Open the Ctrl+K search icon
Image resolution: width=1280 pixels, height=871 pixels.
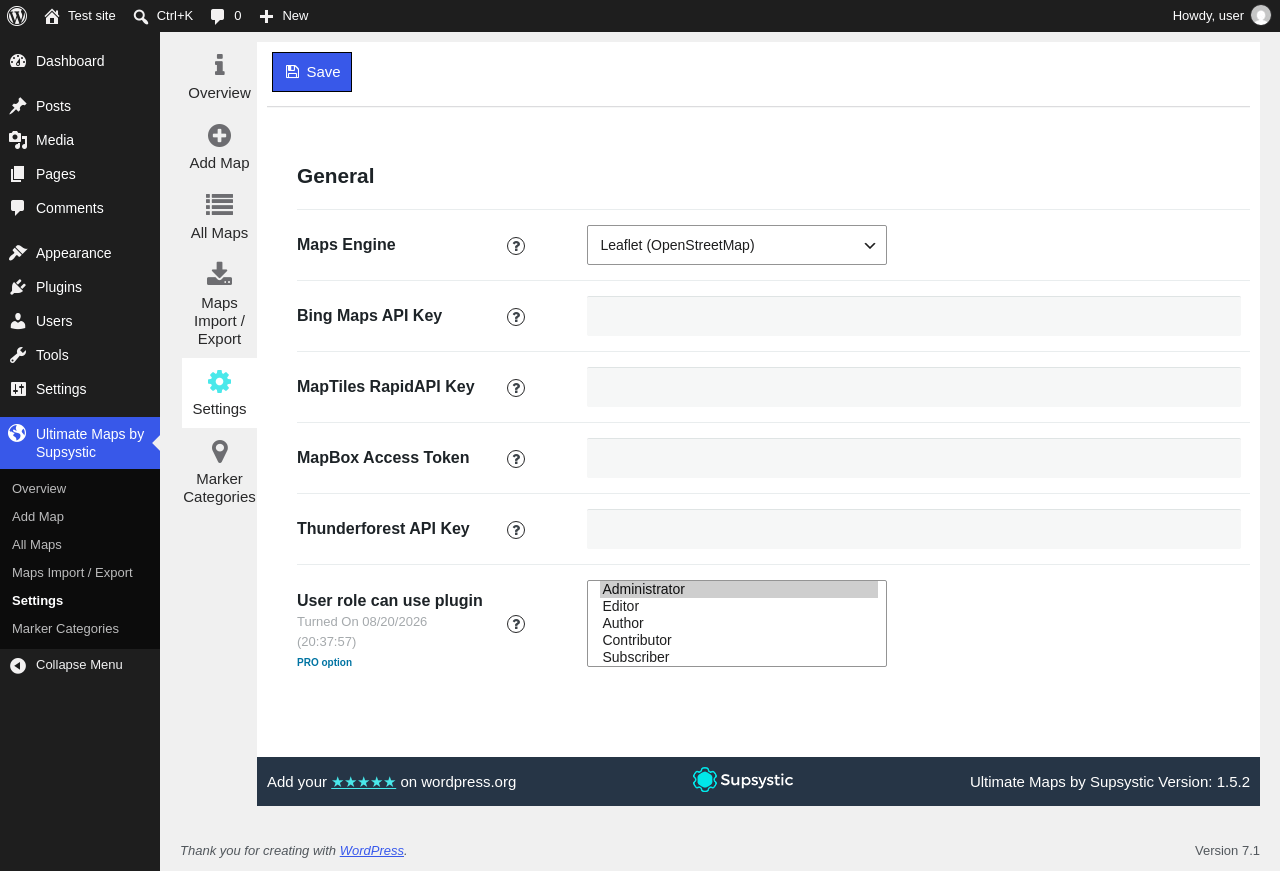coord(141,16)
